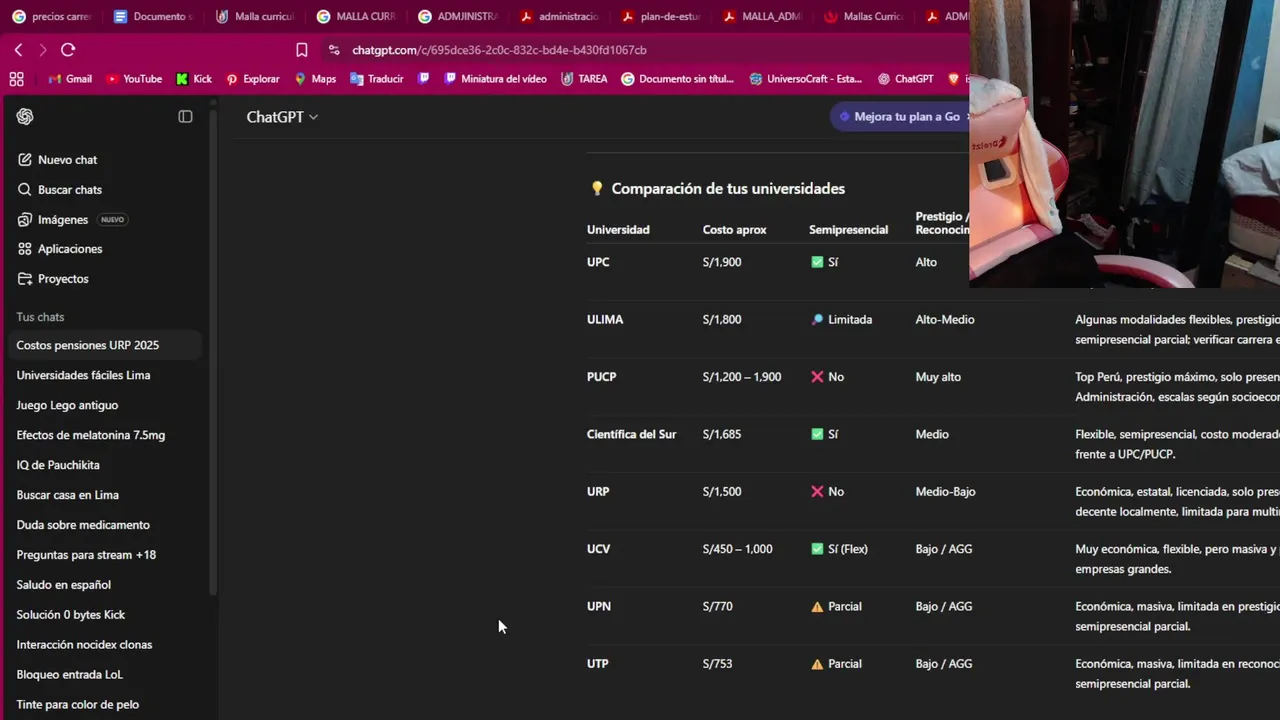This screenshot has width=1280, height=720.
Task: Open chat Juego Lego antiguo
Action: point(105,405)
